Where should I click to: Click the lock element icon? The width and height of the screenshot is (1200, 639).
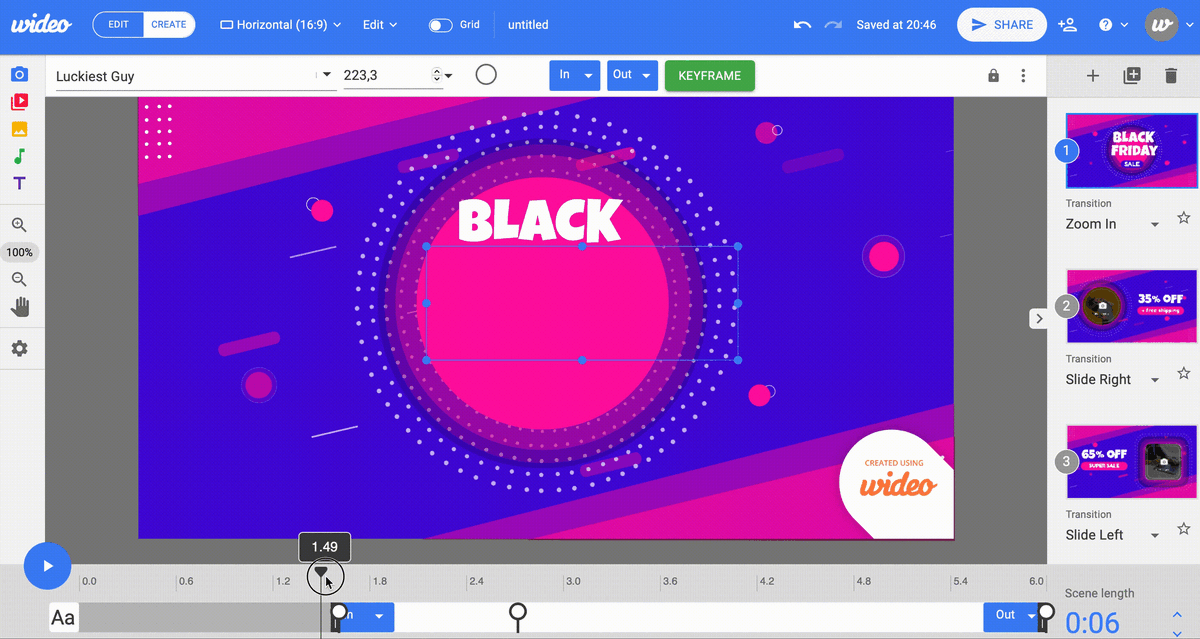(x=993, y=75)
